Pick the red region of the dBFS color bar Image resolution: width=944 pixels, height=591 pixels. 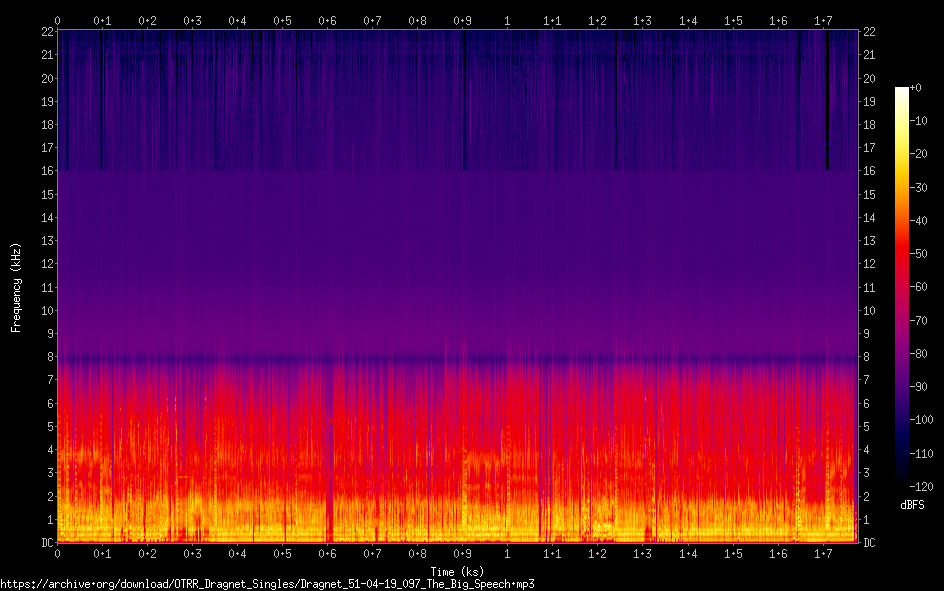pos(902,260)
